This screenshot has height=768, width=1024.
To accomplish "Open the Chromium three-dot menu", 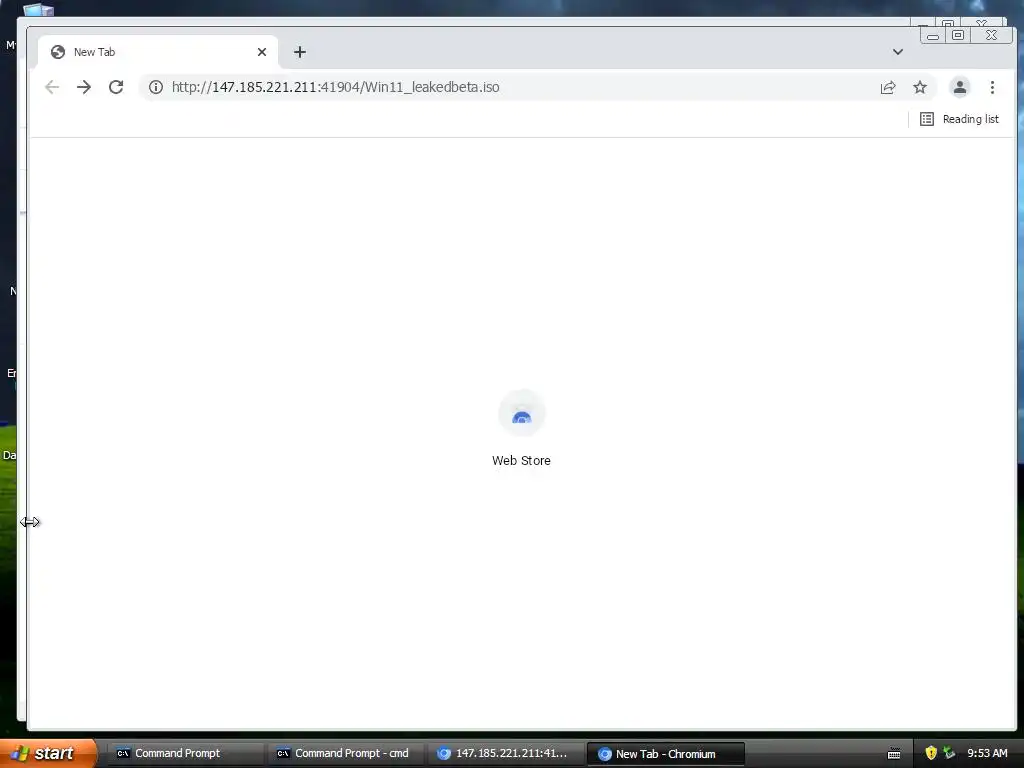I will tap(992, 88).
